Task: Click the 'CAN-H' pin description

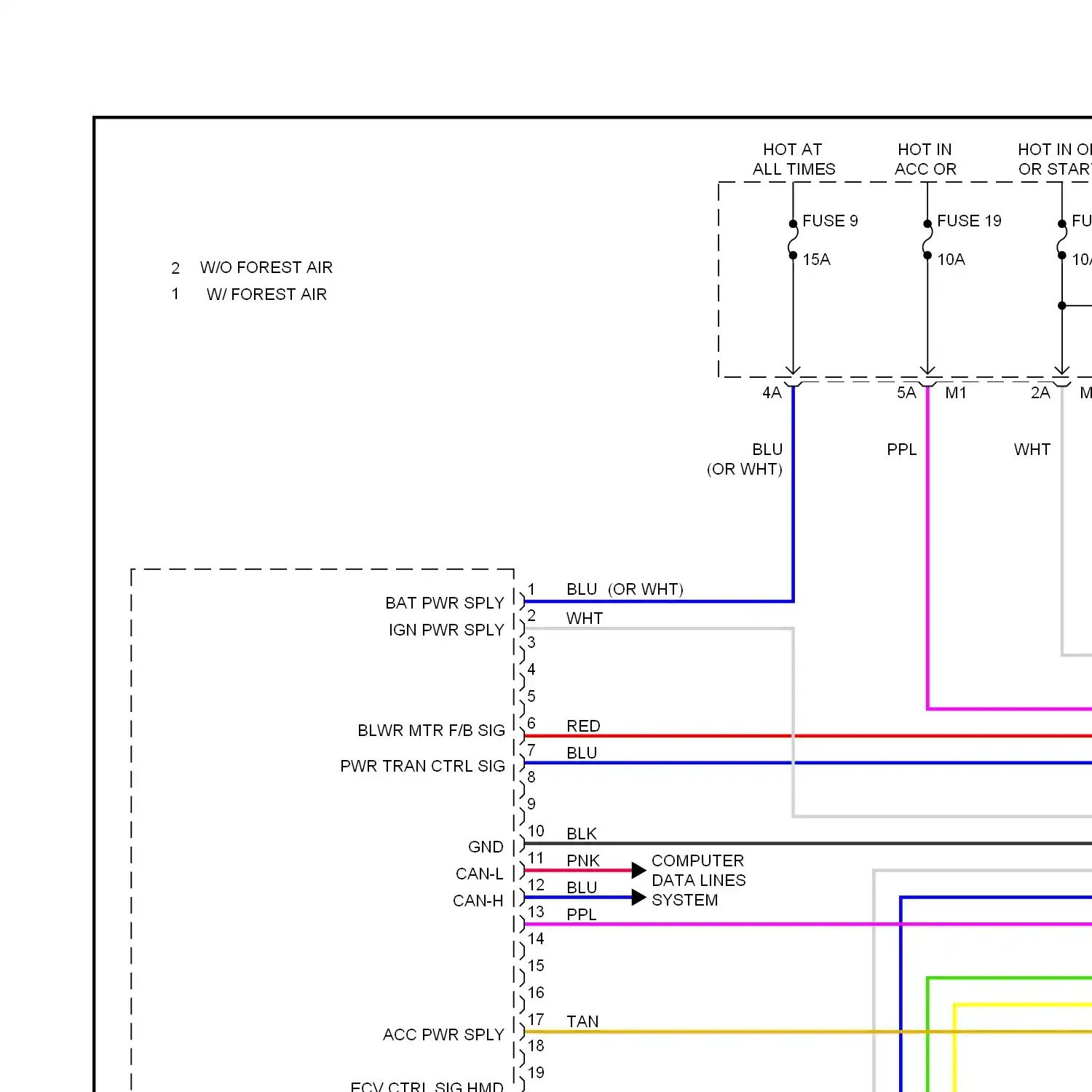Action: tap(478, 901)
